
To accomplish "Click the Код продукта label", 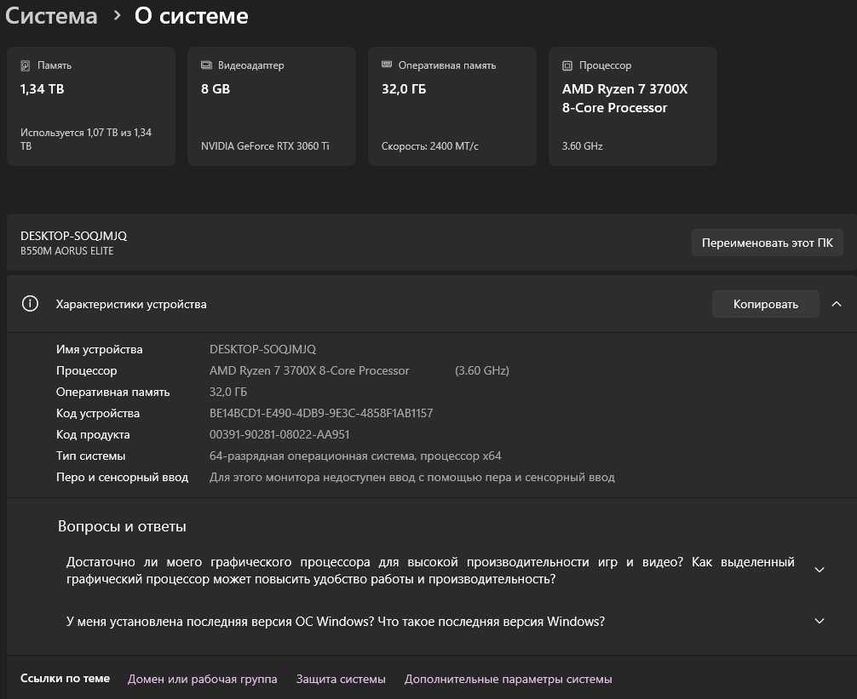I will pos(93,434).
